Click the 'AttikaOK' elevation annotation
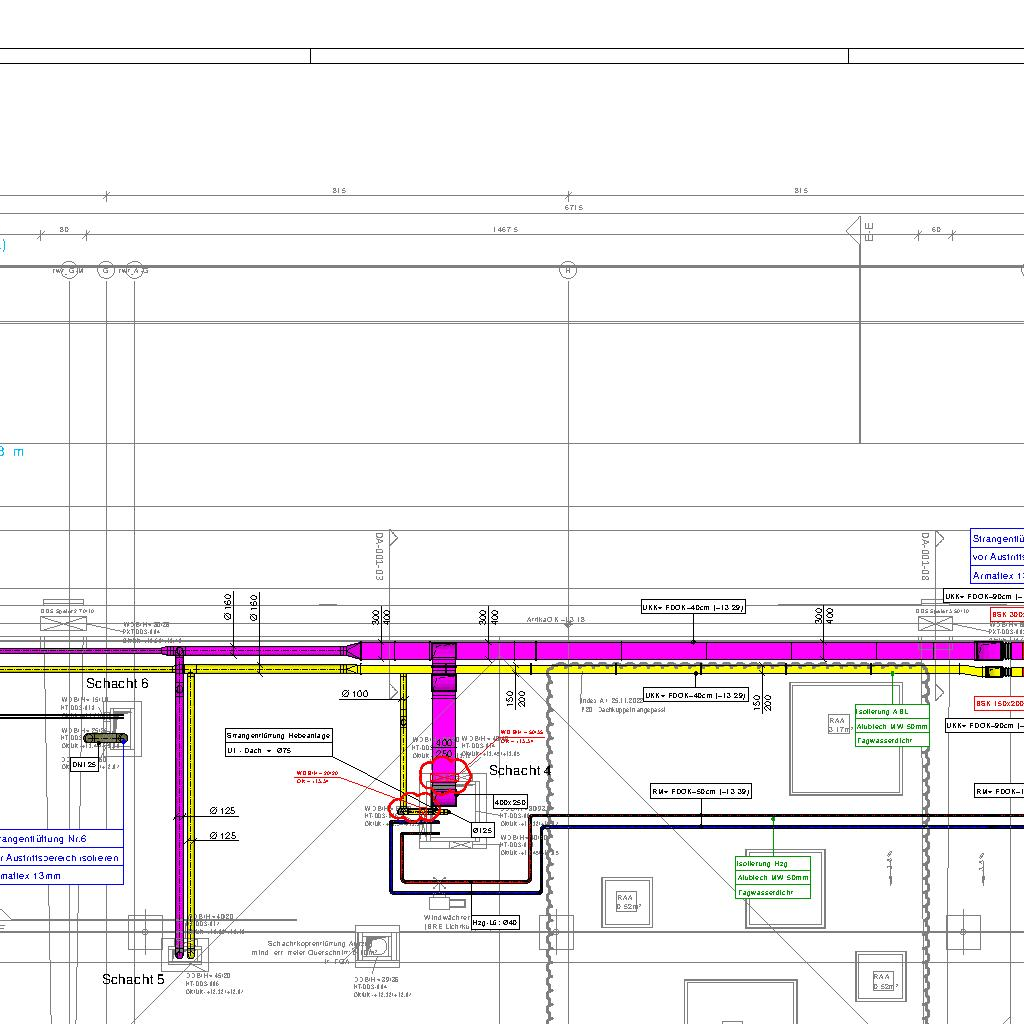Image resolution: width=1024 pixels, height=1024 pixels. coord(556,620)
